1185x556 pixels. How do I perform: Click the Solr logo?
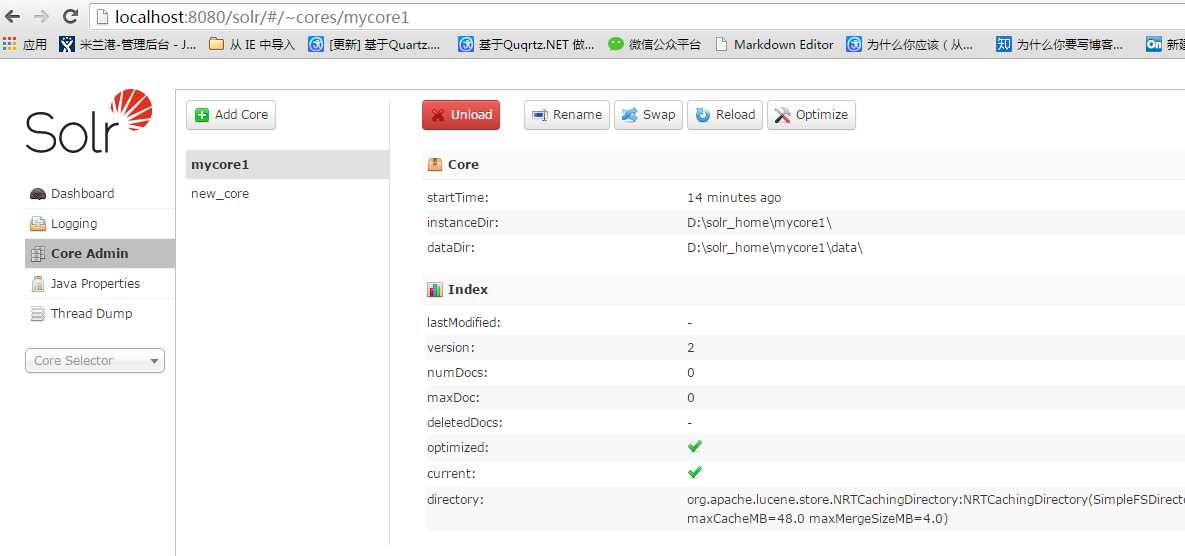click(89, 122)
